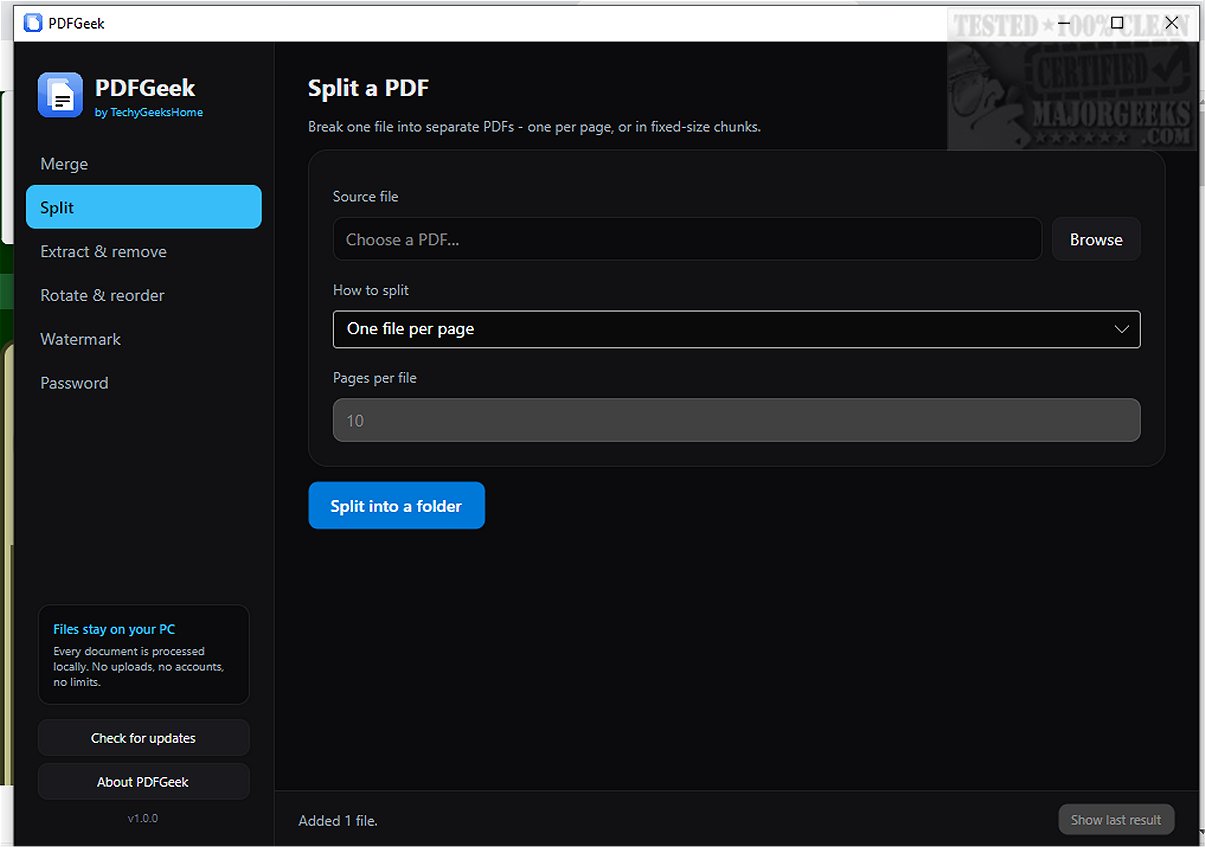Viewport: 1205px width, 847px height.
Task: Click the Browse button for source file
Action: [x=1096, y=239]
